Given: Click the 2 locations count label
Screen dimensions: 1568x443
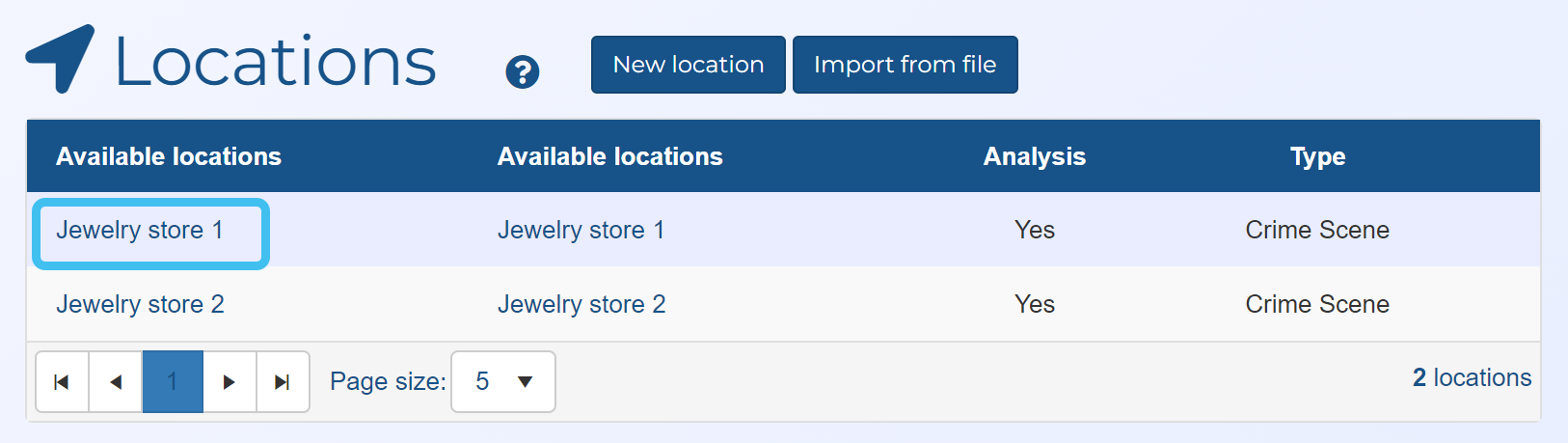Looking at the screenshot, I should (x=1472, y=378).
